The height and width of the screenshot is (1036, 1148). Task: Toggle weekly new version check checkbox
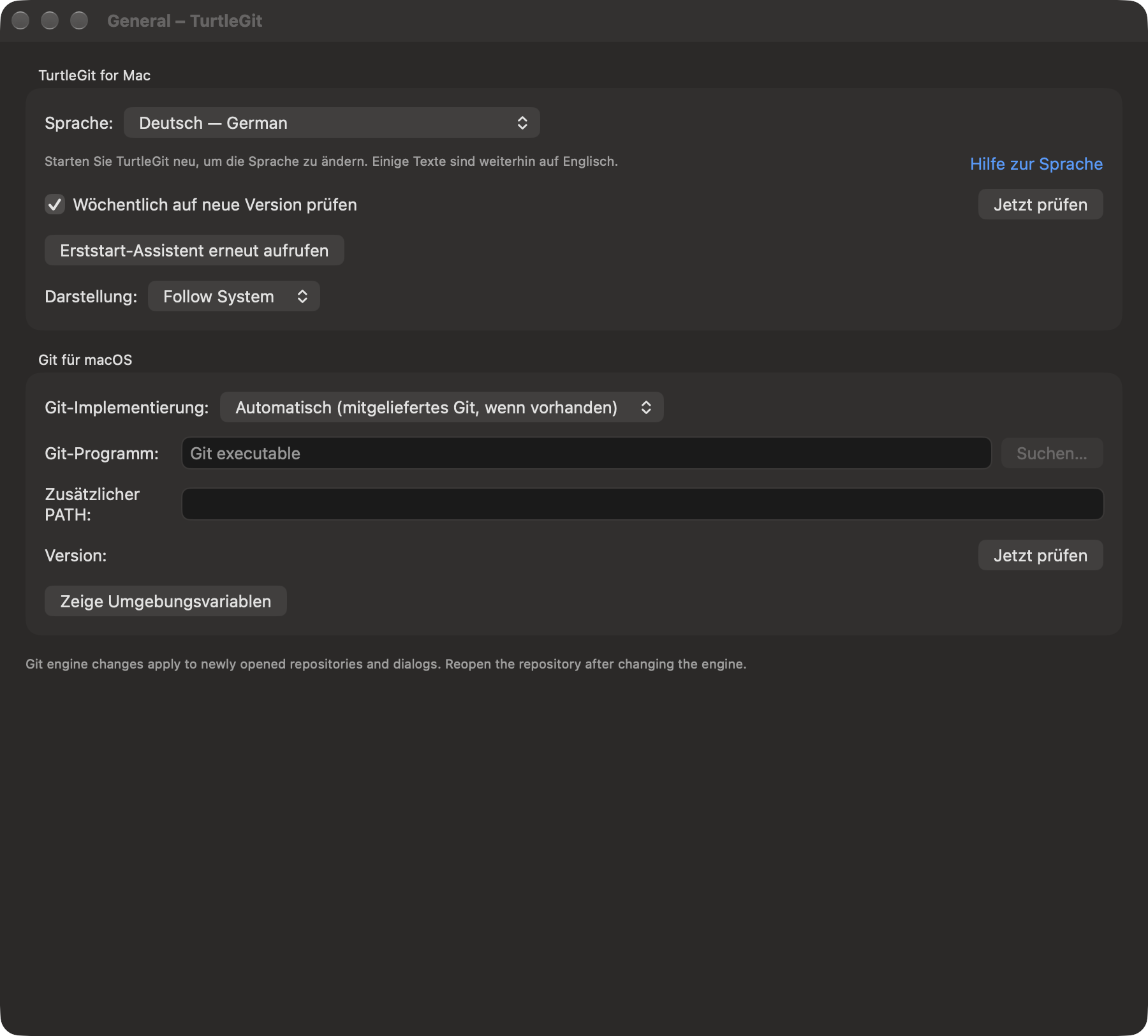[x=55, y=204]
